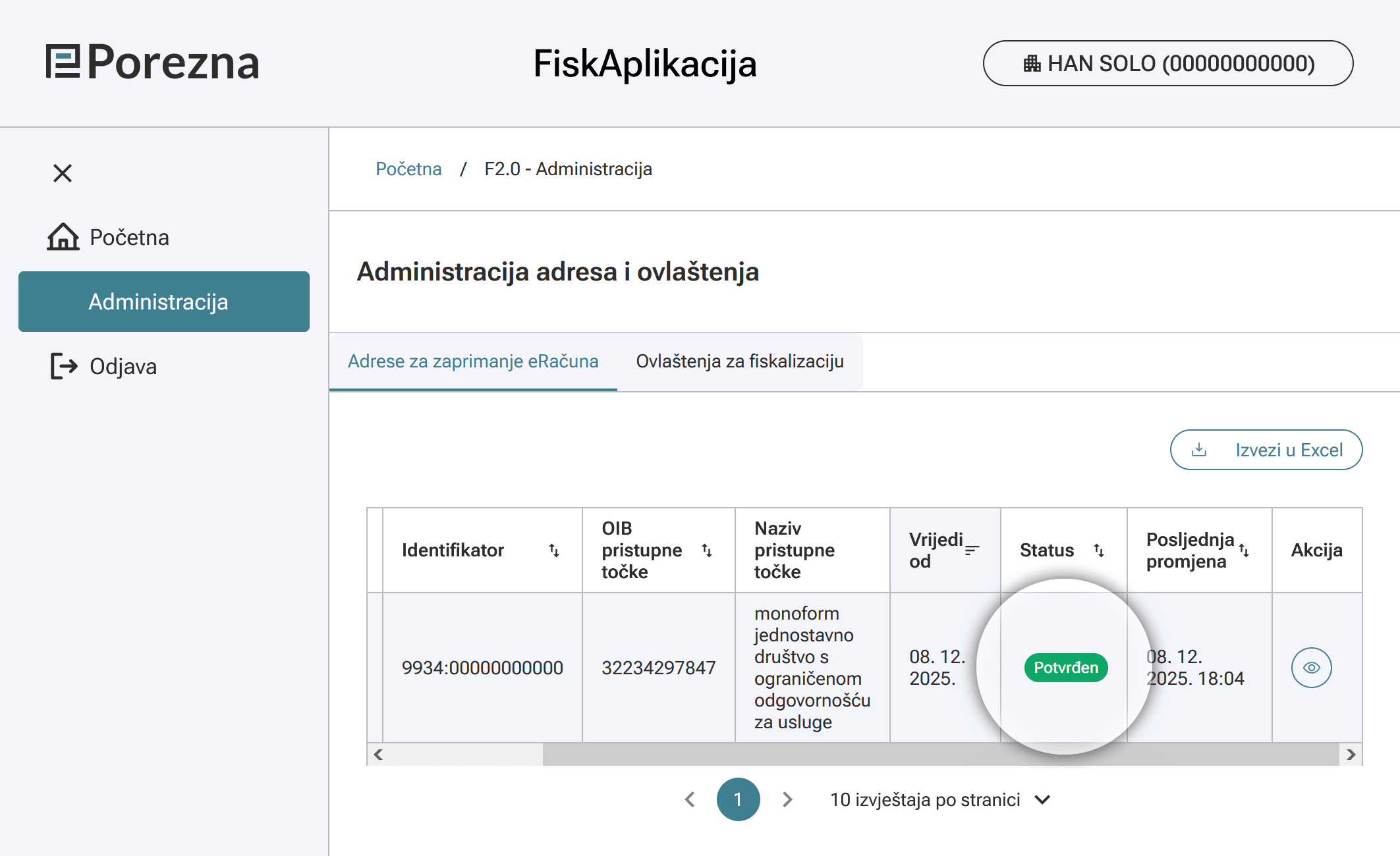Close the sidebar with X icon
The width and height of the screenshot is (1400, 856).
pos(63,173)
